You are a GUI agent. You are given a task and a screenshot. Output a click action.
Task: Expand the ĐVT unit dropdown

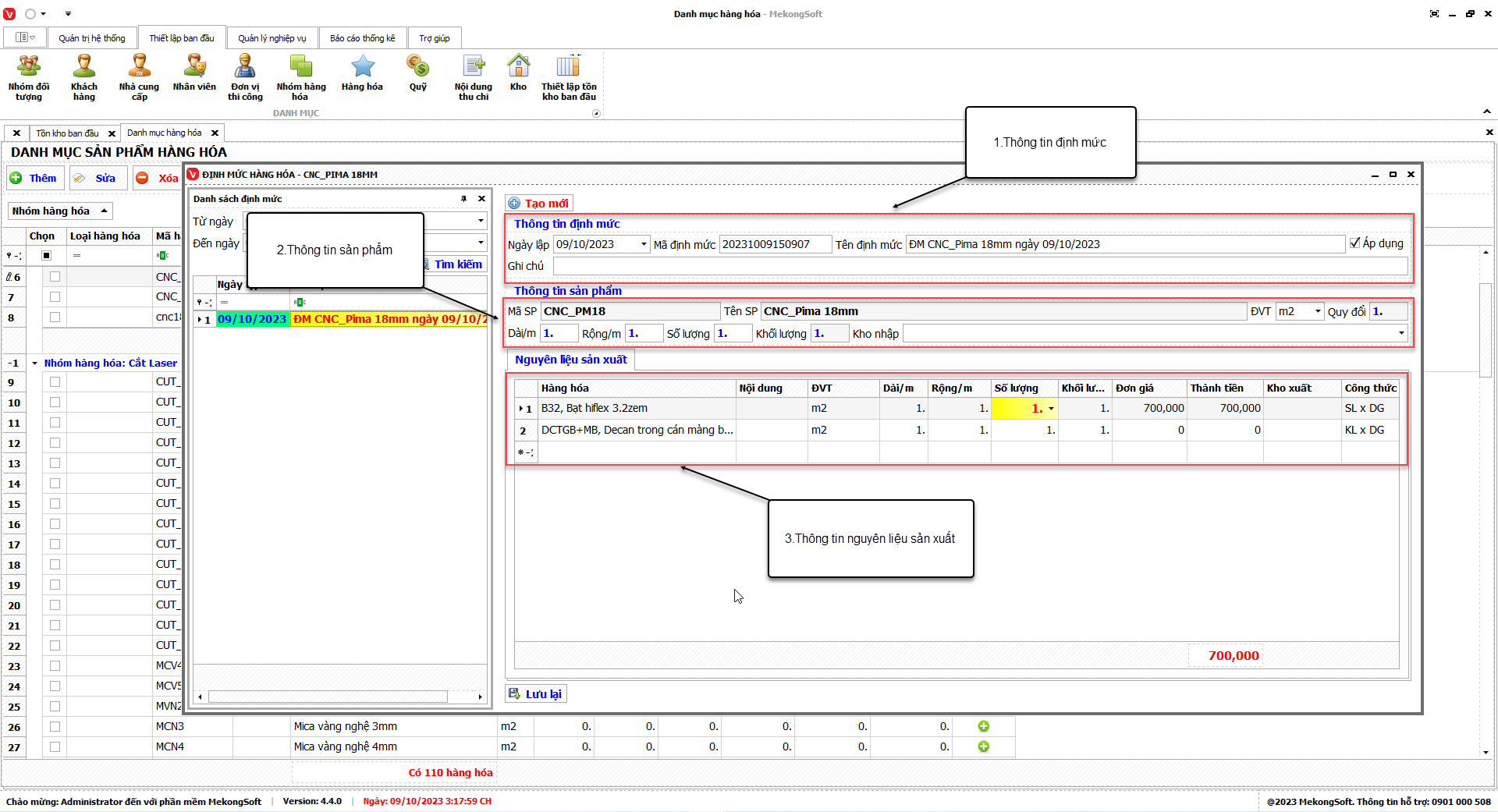[1318, 311]
